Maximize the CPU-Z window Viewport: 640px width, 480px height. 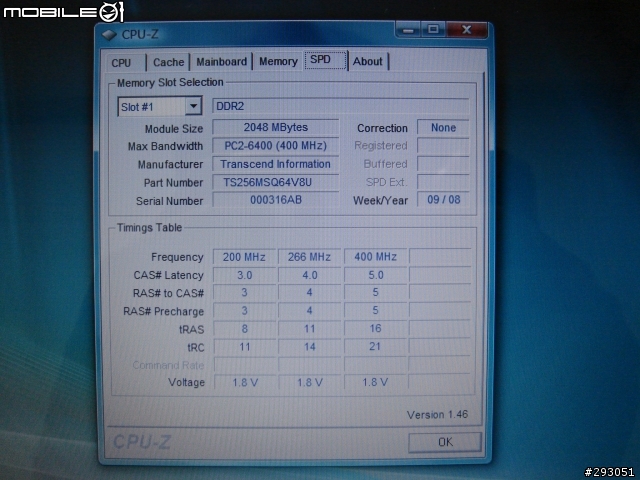click(x=433, y=29)
